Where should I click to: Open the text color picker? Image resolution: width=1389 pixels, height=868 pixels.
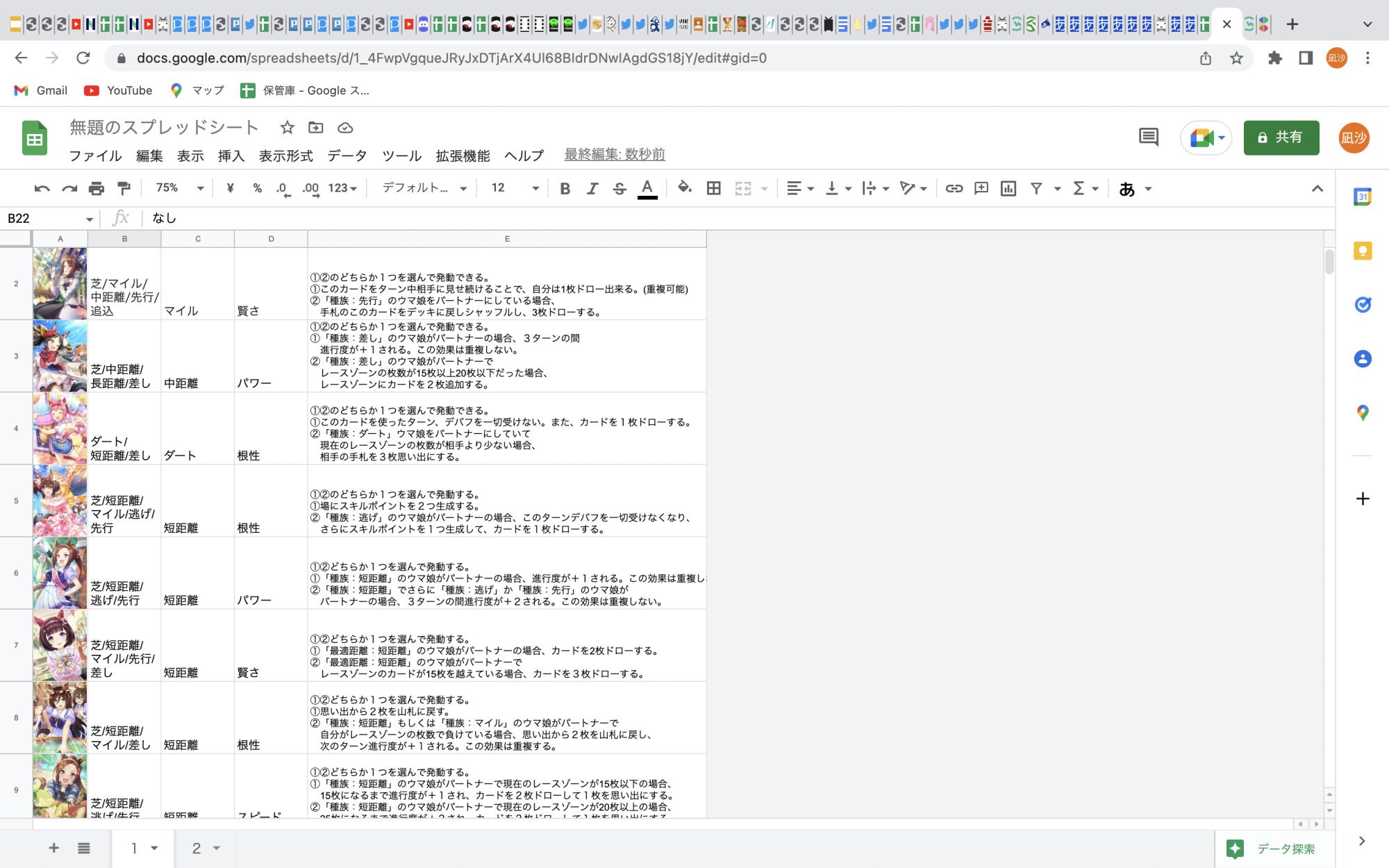pyautogui.click(x=647, y=188)
